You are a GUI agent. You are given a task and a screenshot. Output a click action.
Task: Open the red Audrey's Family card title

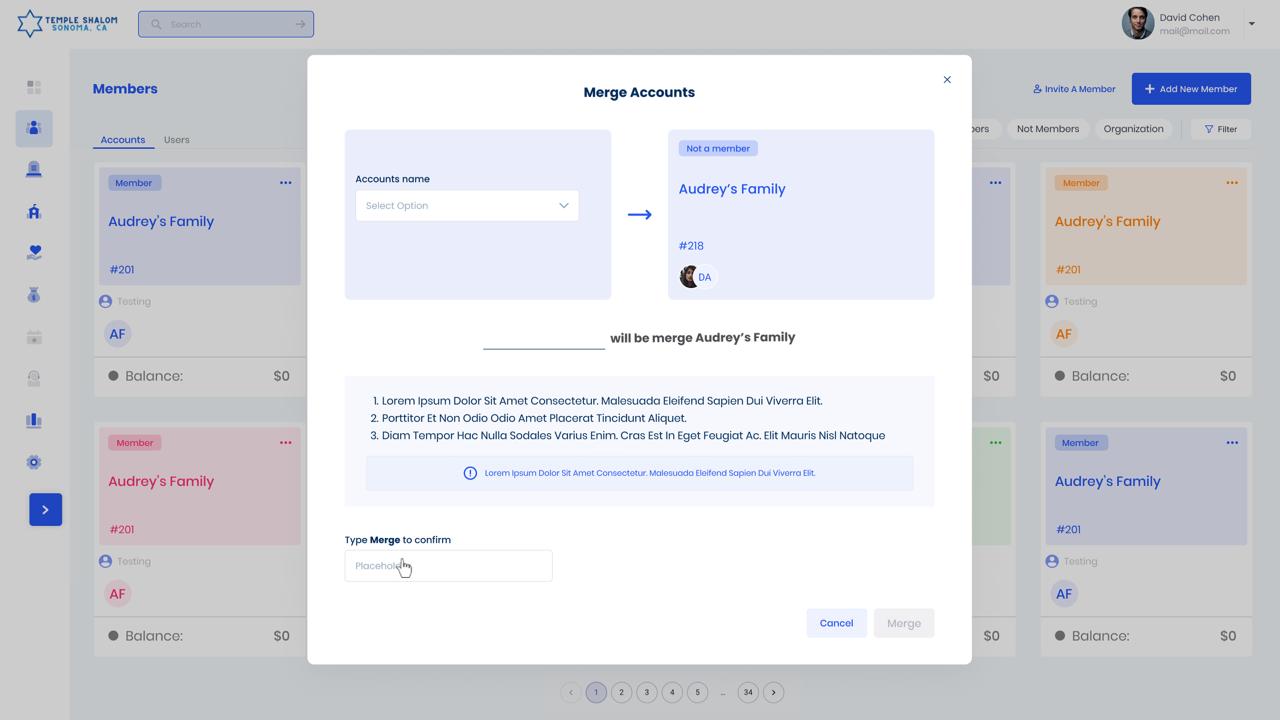point(161,482)
